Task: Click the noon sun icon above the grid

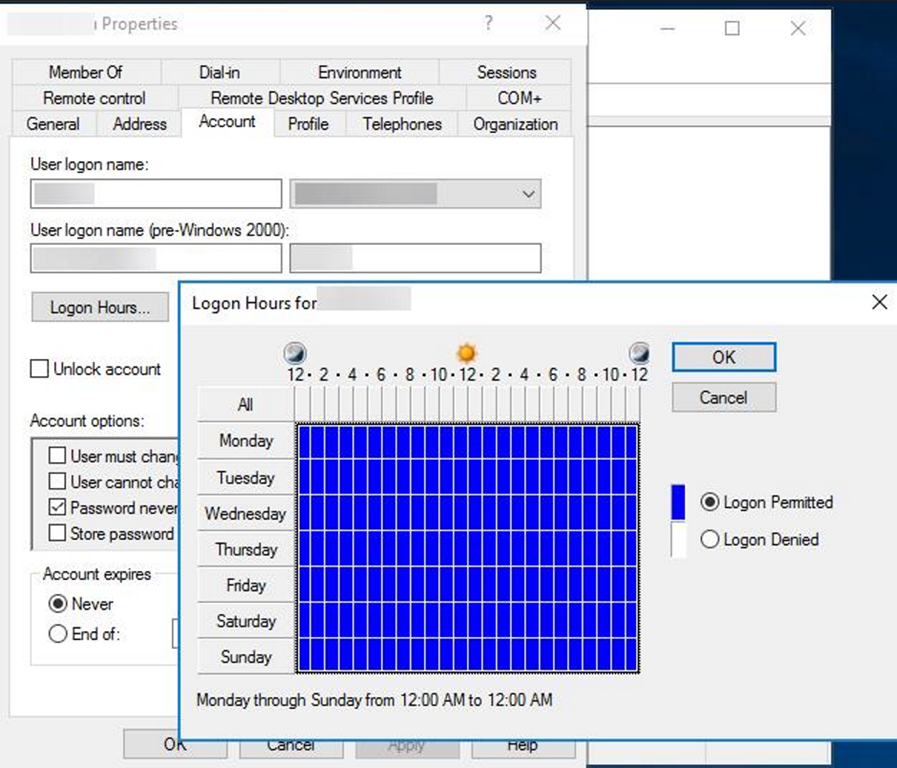Action: click(466, 353)
